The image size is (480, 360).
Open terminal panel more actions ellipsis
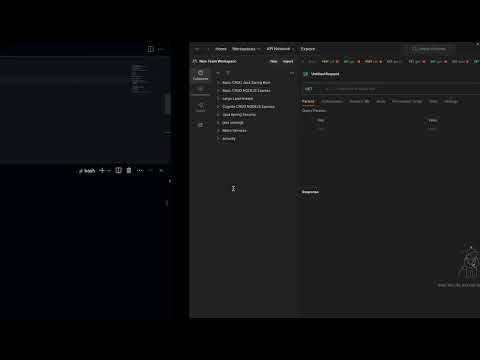[x=140, y=171]
